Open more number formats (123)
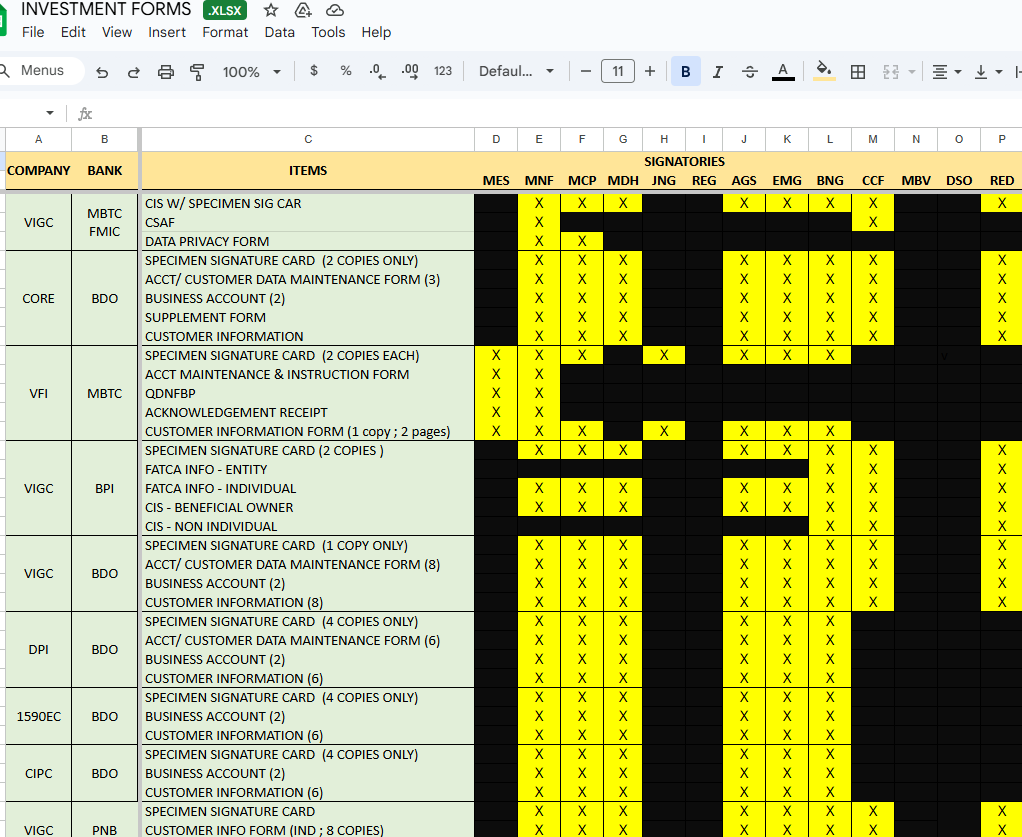 point(443,71)
